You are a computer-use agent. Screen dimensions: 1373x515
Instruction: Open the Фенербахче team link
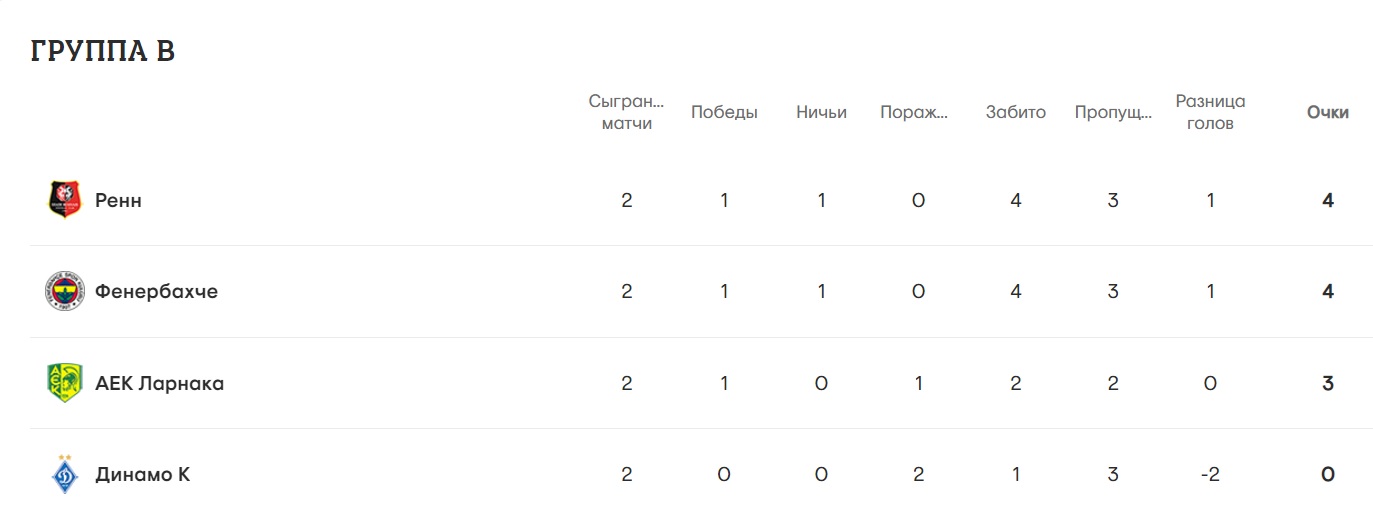click(x=156, y=292)
